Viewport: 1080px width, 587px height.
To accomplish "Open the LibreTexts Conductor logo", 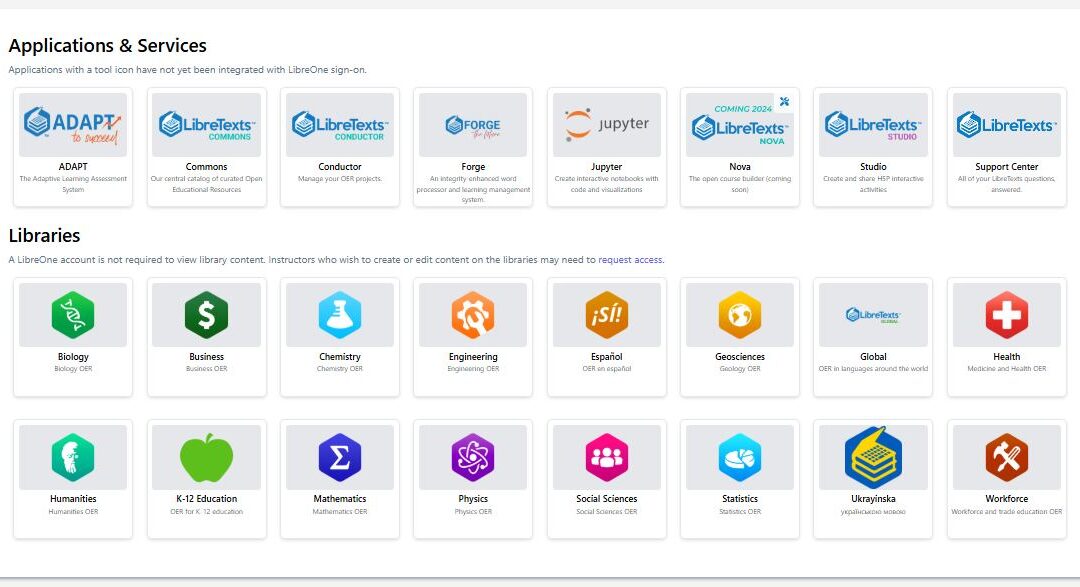I will pyautogui.click(x=340, y=125).
